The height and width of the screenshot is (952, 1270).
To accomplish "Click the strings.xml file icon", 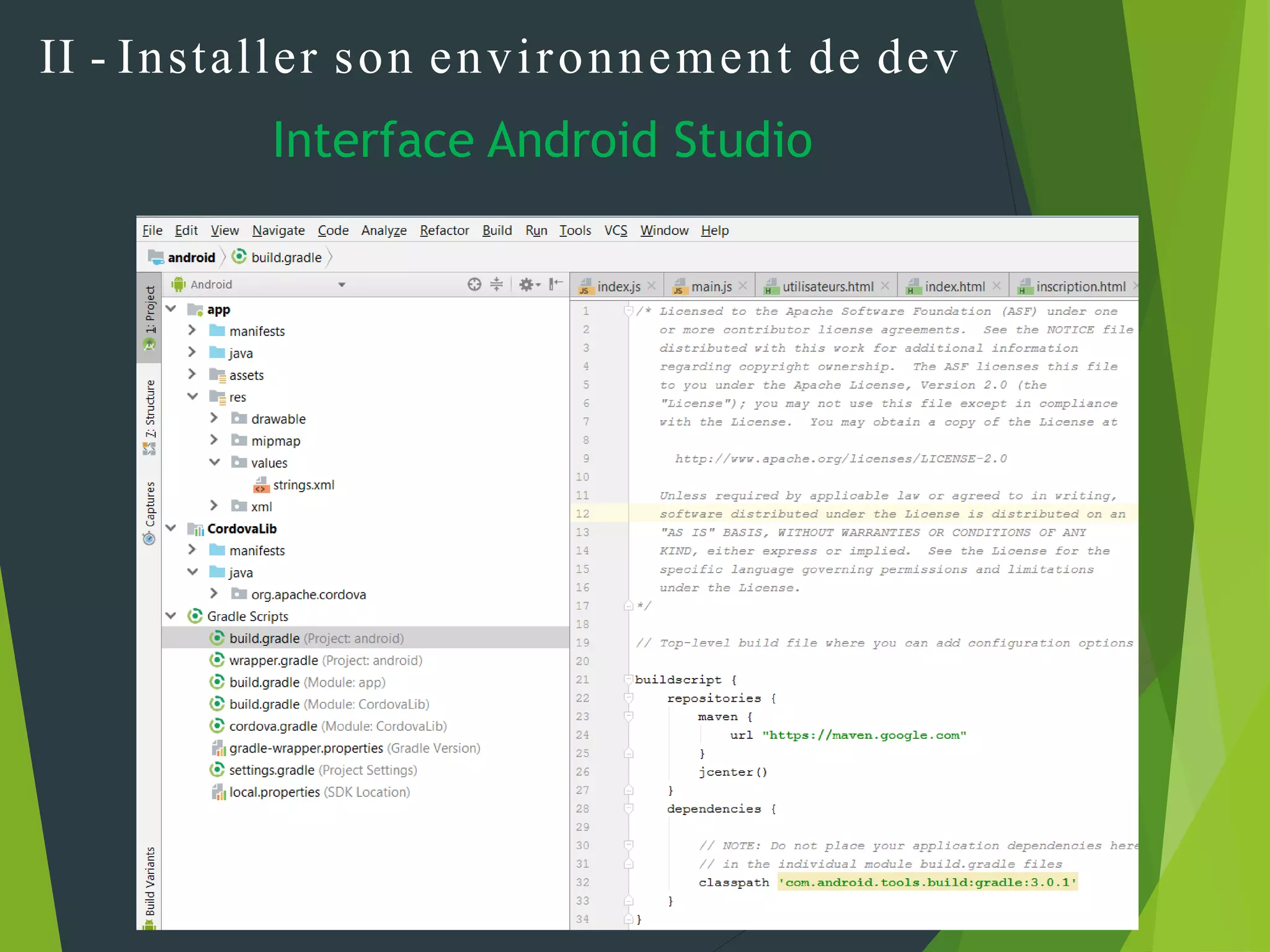I will [x=261, y=485].
